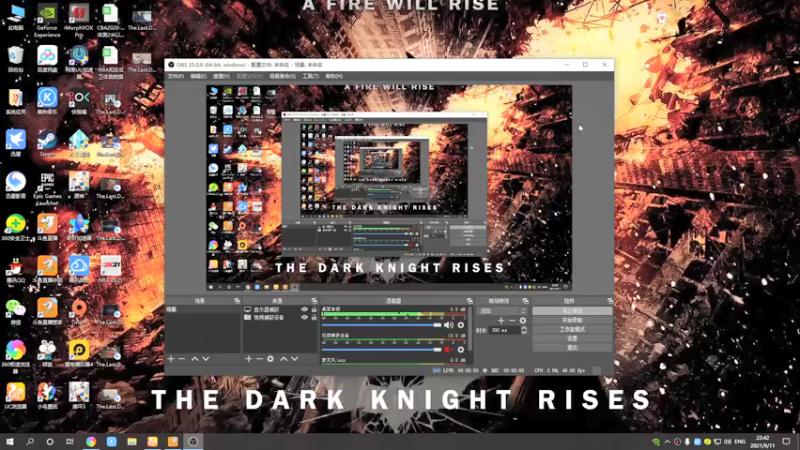
Task: Open desktop audio settings gear in mixer
Action: (461, 325)
